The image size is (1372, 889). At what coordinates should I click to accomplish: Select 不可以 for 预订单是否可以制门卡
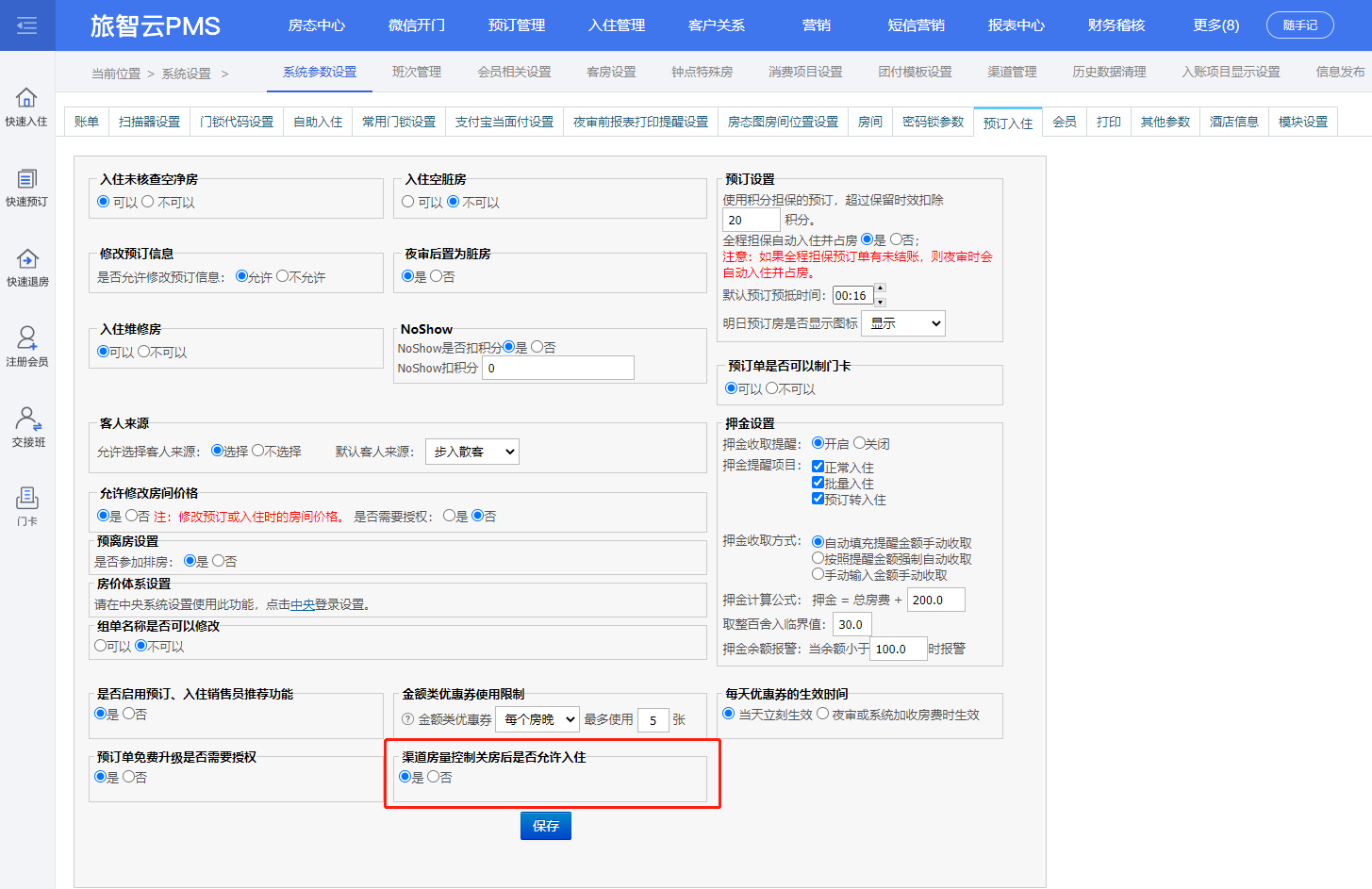click(x=771, y=388)
